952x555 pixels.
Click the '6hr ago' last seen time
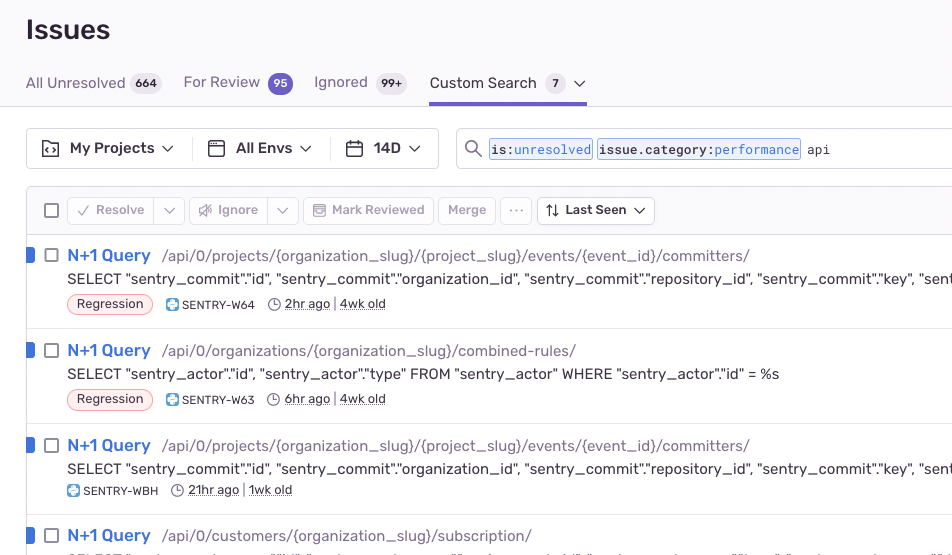click(x=307, y=399)
